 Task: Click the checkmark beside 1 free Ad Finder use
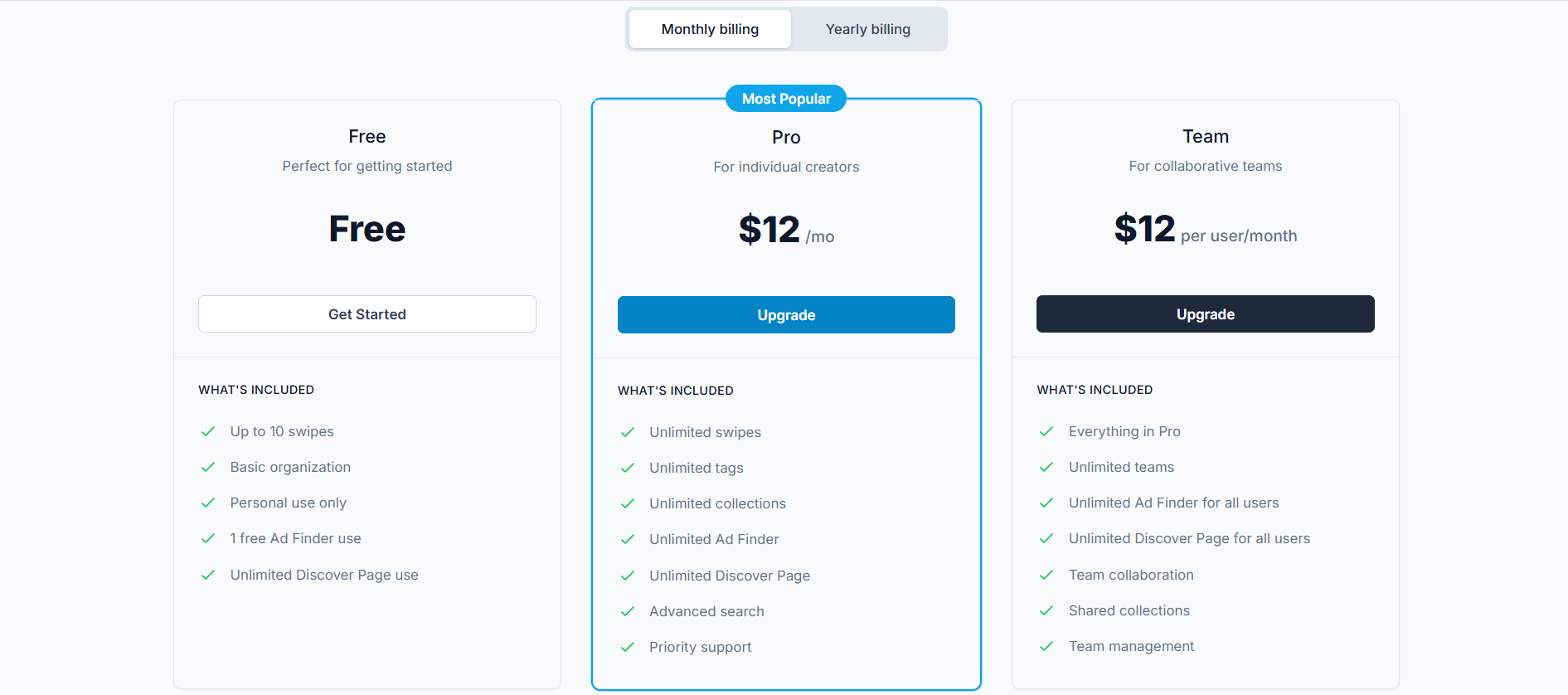point(208,538)
